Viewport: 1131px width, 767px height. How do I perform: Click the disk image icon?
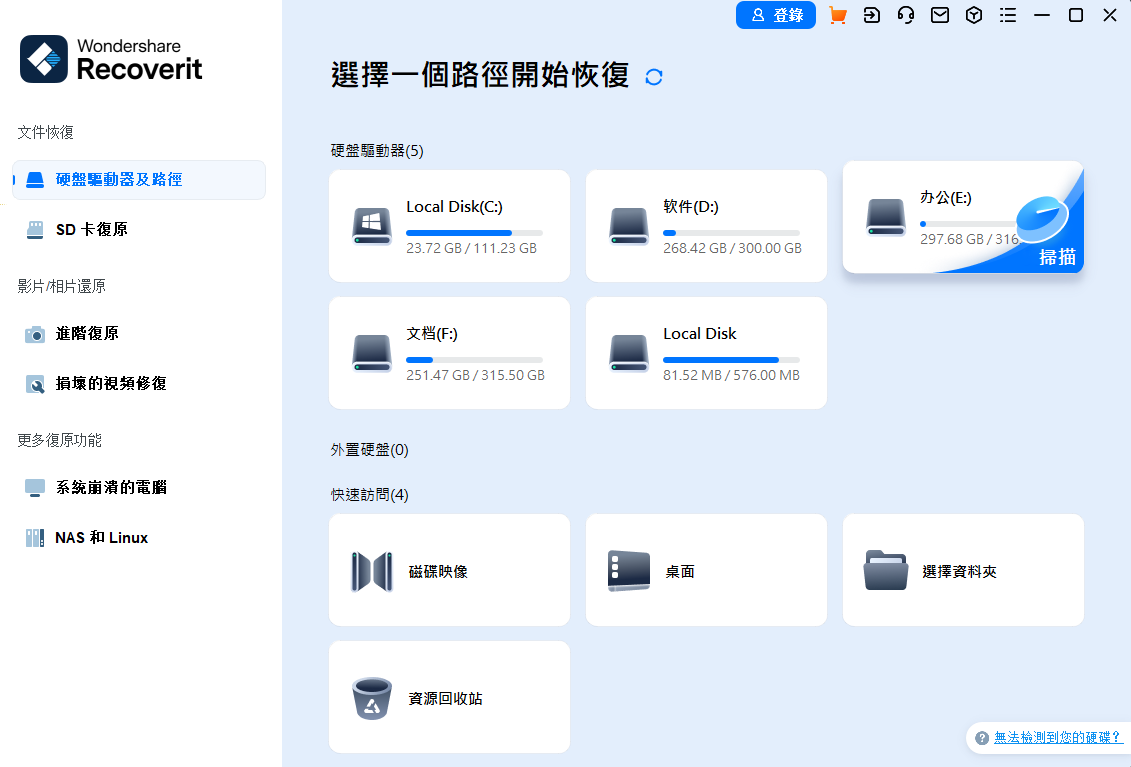coord(371,571)
